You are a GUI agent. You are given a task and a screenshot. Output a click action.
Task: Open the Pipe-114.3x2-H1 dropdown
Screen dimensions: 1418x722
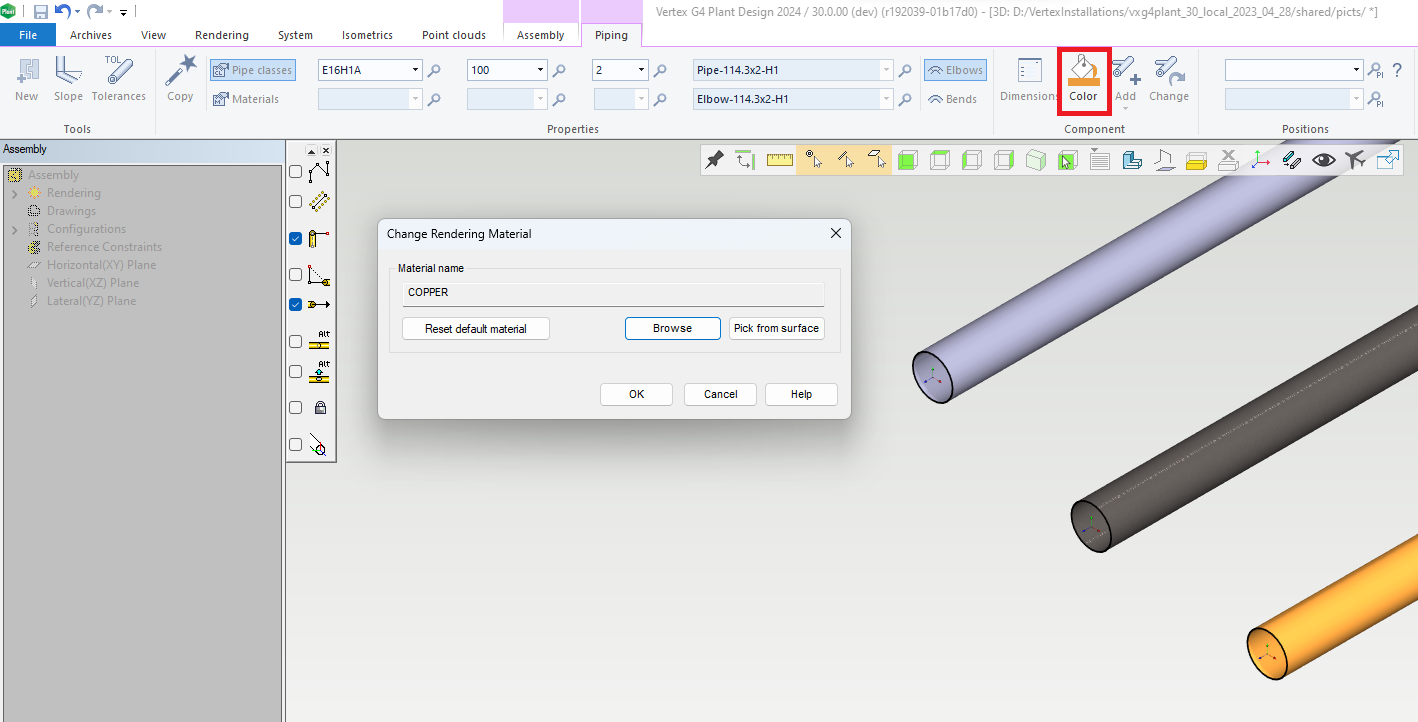884,70
